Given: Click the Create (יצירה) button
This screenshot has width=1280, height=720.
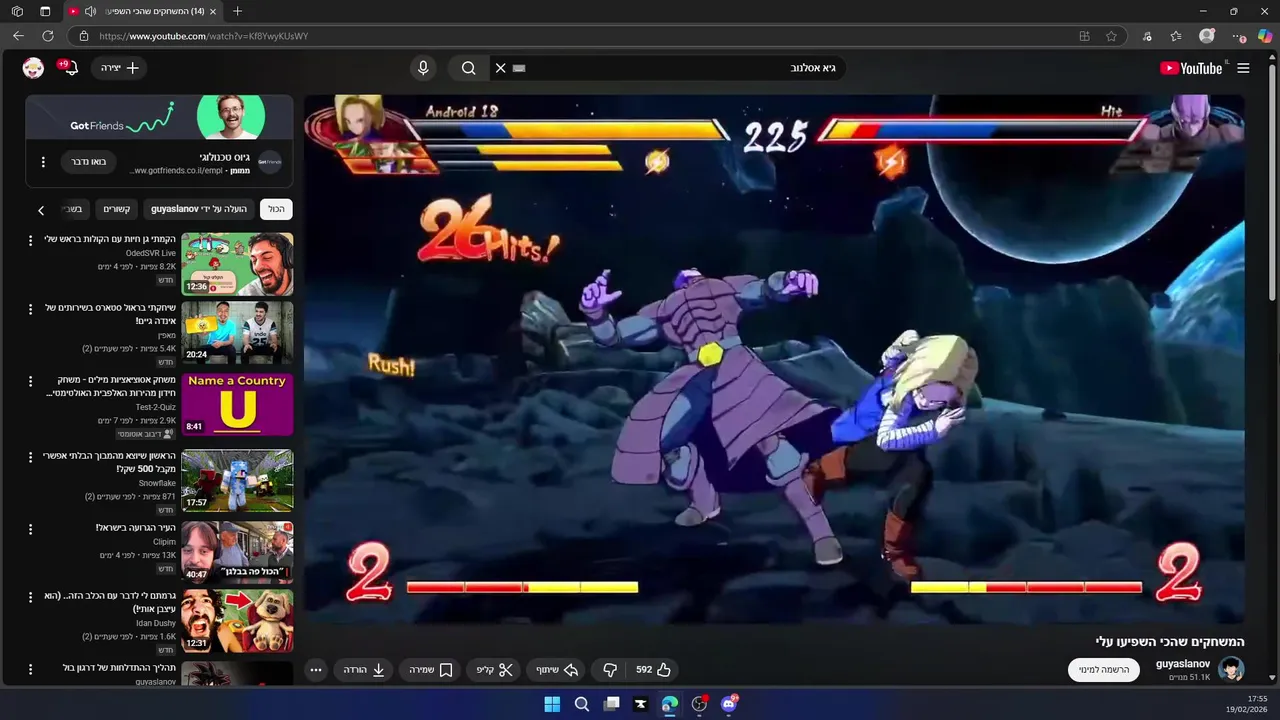Looking at the screenshot, I should click(120, 68).
